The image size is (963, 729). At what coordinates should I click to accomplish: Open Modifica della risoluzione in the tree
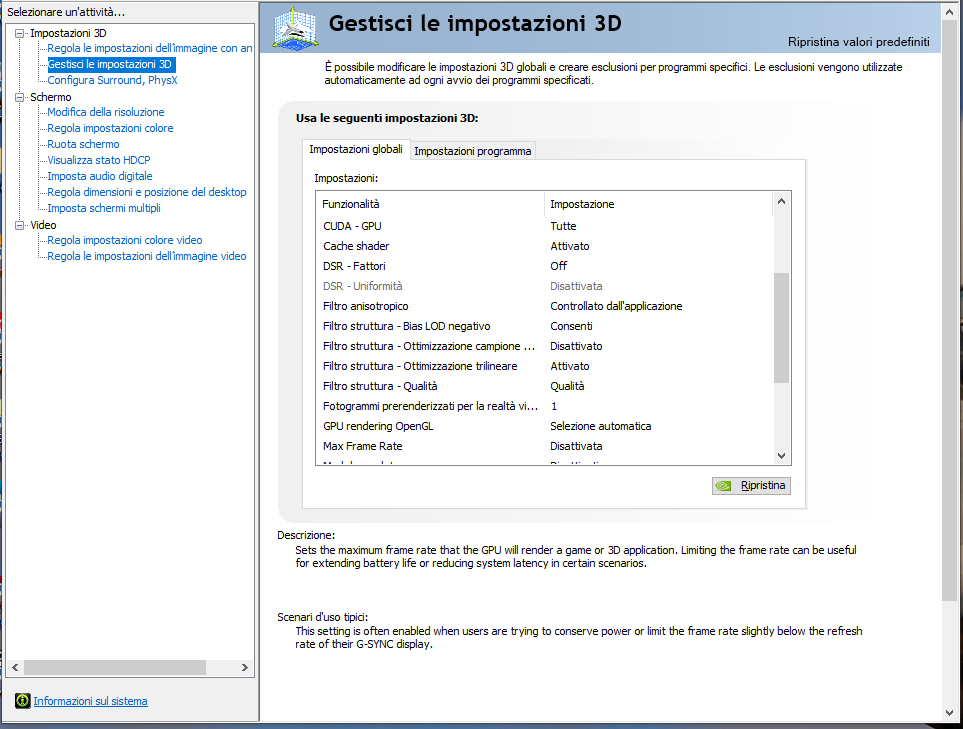(106, 112)
